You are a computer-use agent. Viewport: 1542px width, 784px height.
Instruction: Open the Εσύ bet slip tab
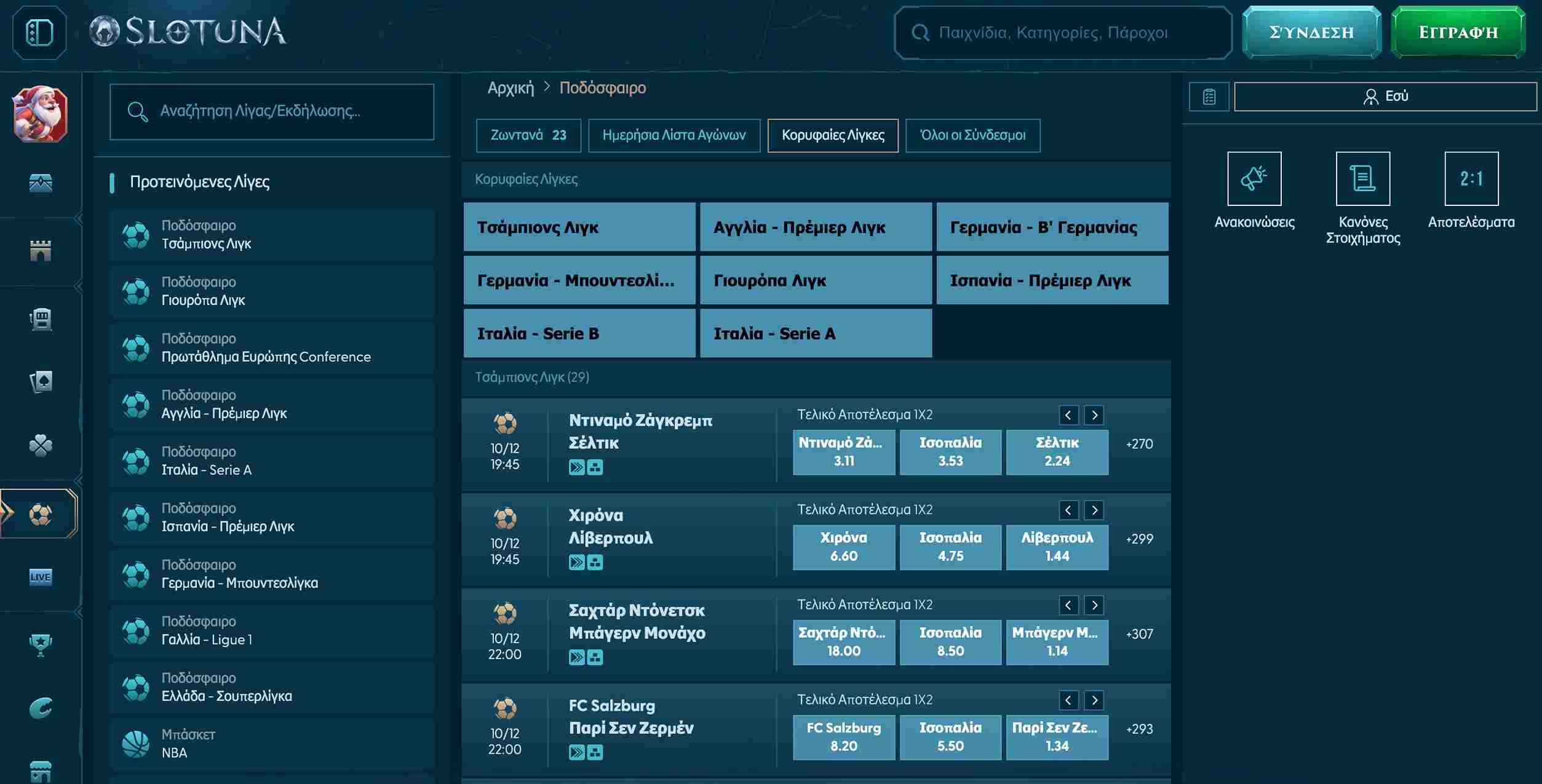tap(1385, 97)
